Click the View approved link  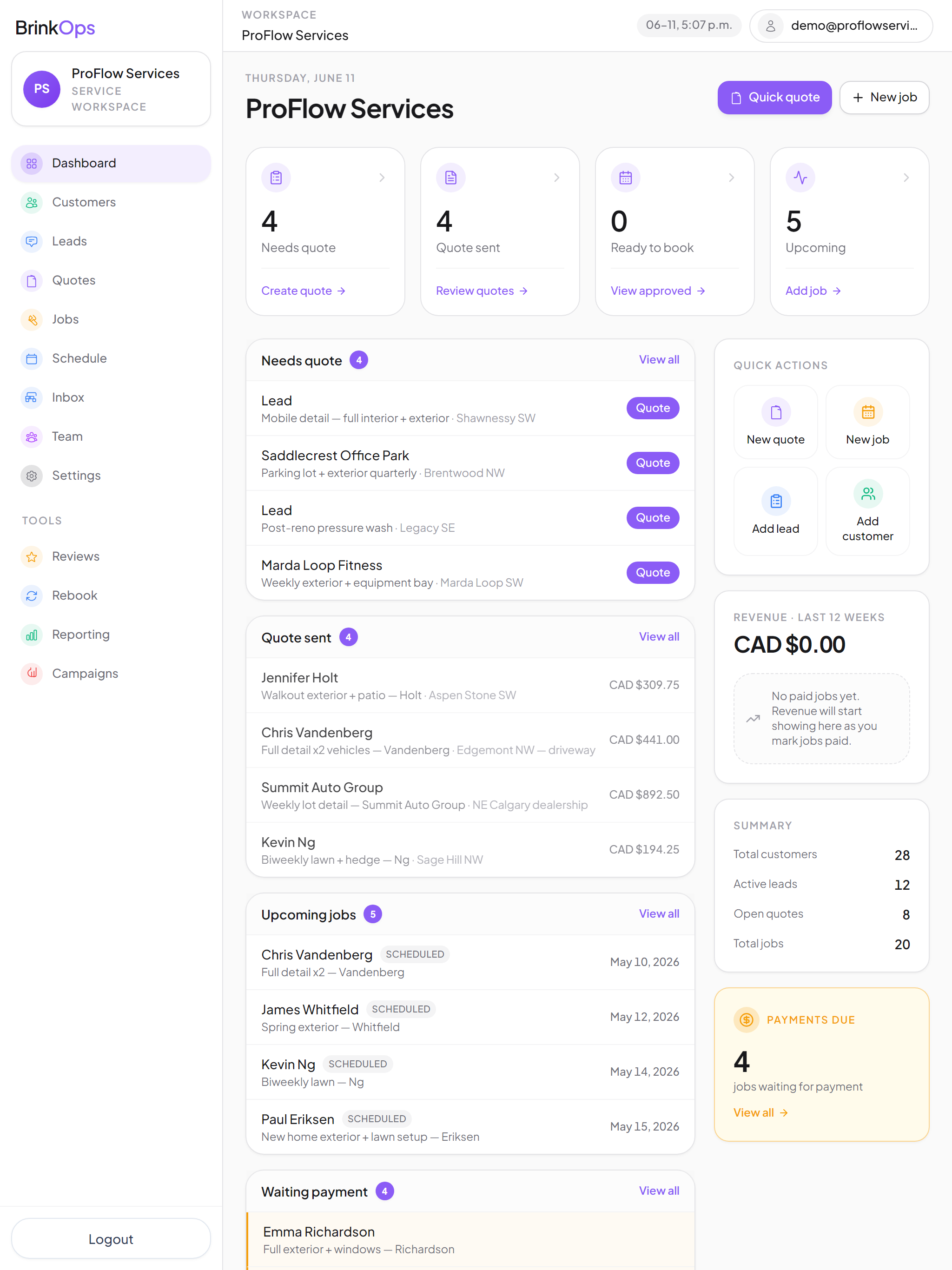658,291
